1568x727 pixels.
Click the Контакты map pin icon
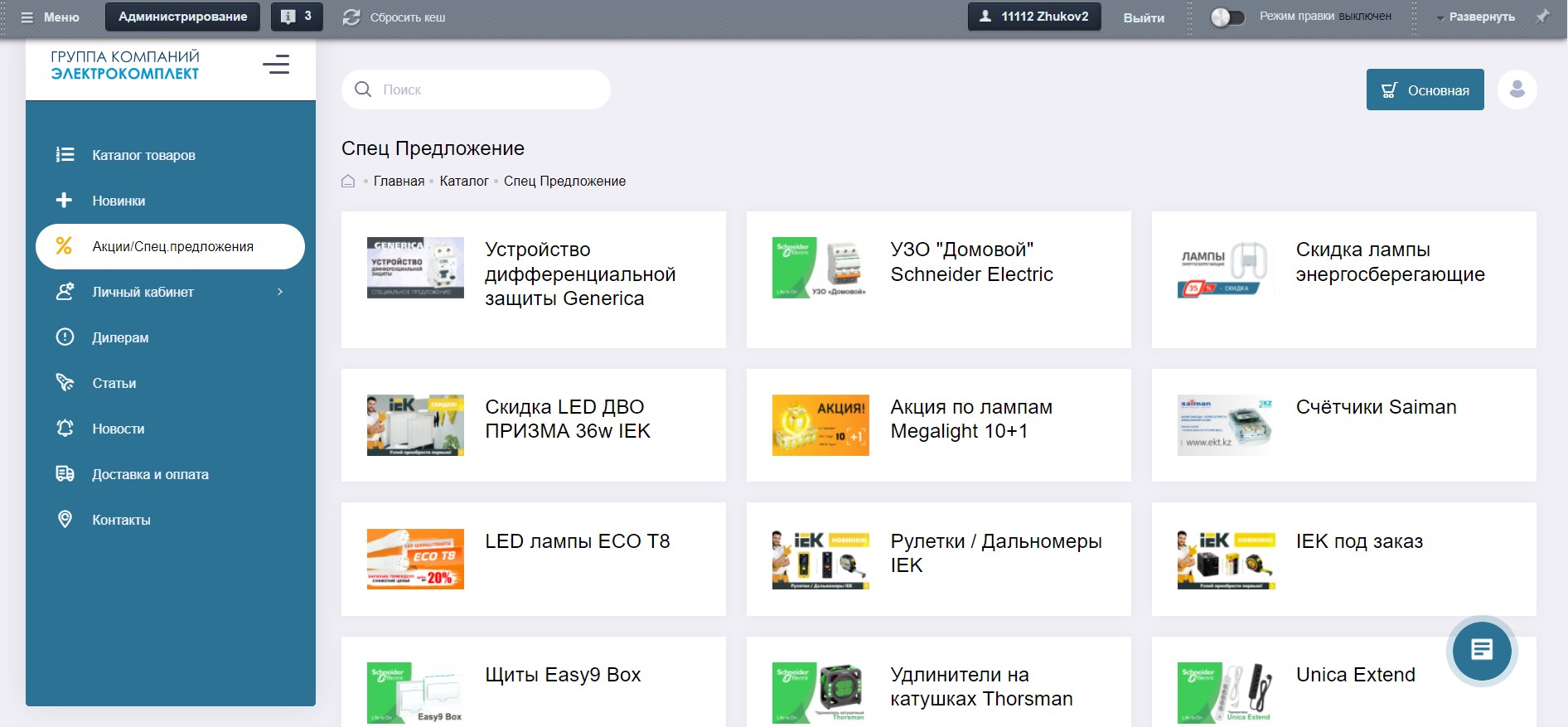(65, 520)
